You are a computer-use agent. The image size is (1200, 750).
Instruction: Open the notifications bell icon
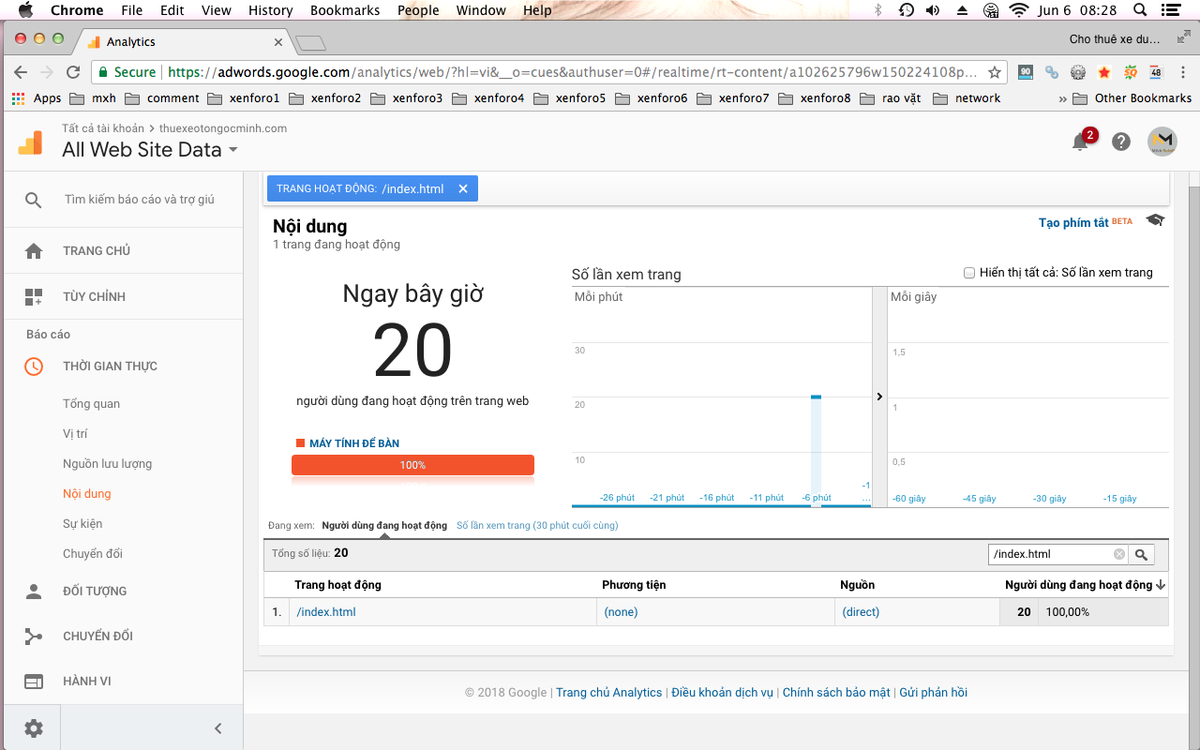point(1080,142)
